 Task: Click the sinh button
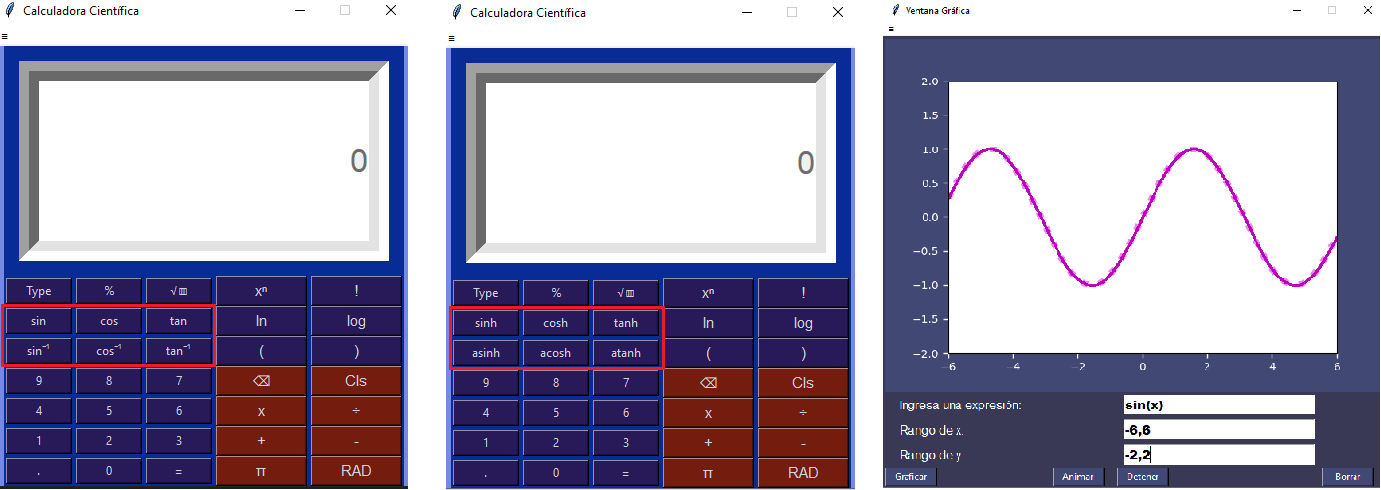tap(485, 323)
